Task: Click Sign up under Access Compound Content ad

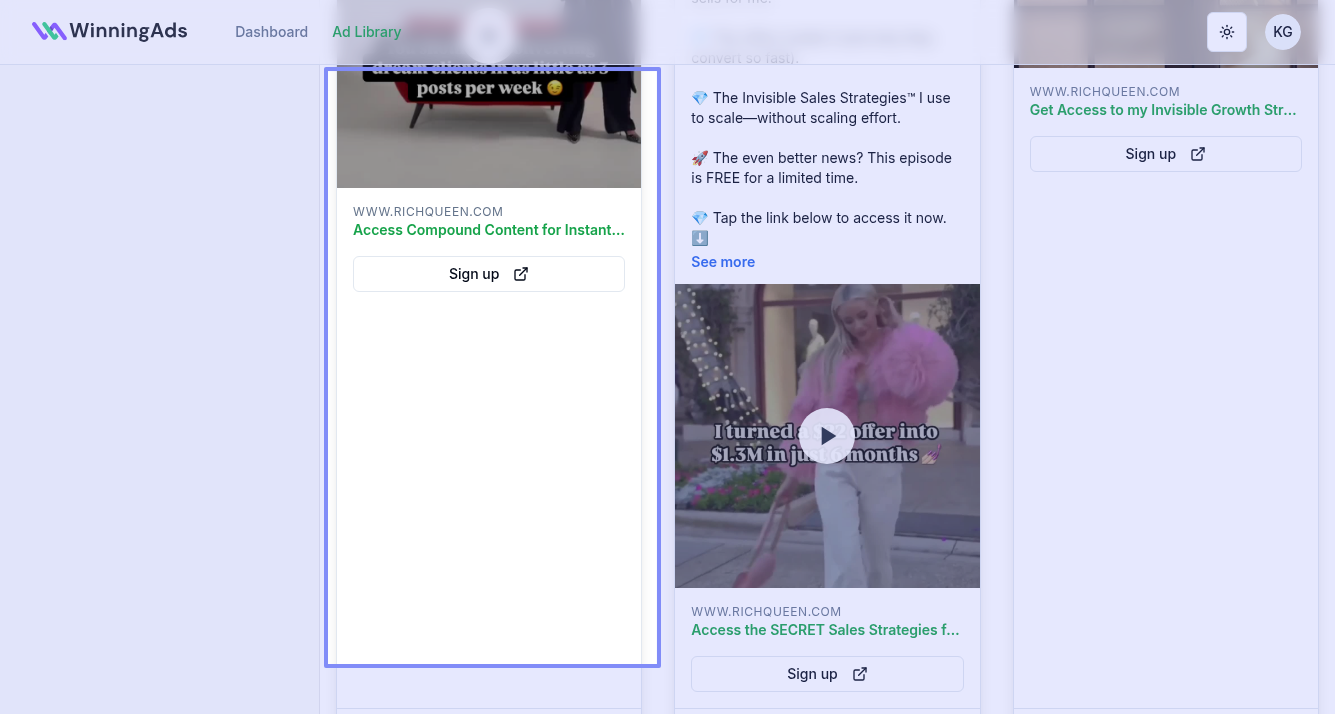Action: tap(474, 274)
